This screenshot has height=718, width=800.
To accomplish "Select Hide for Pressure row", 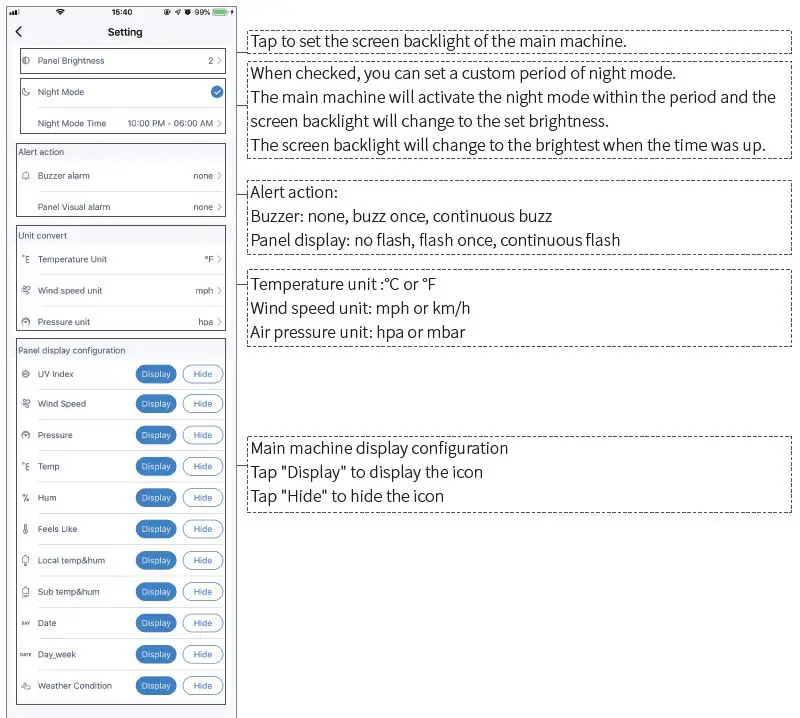I will (x=203, y=435).
